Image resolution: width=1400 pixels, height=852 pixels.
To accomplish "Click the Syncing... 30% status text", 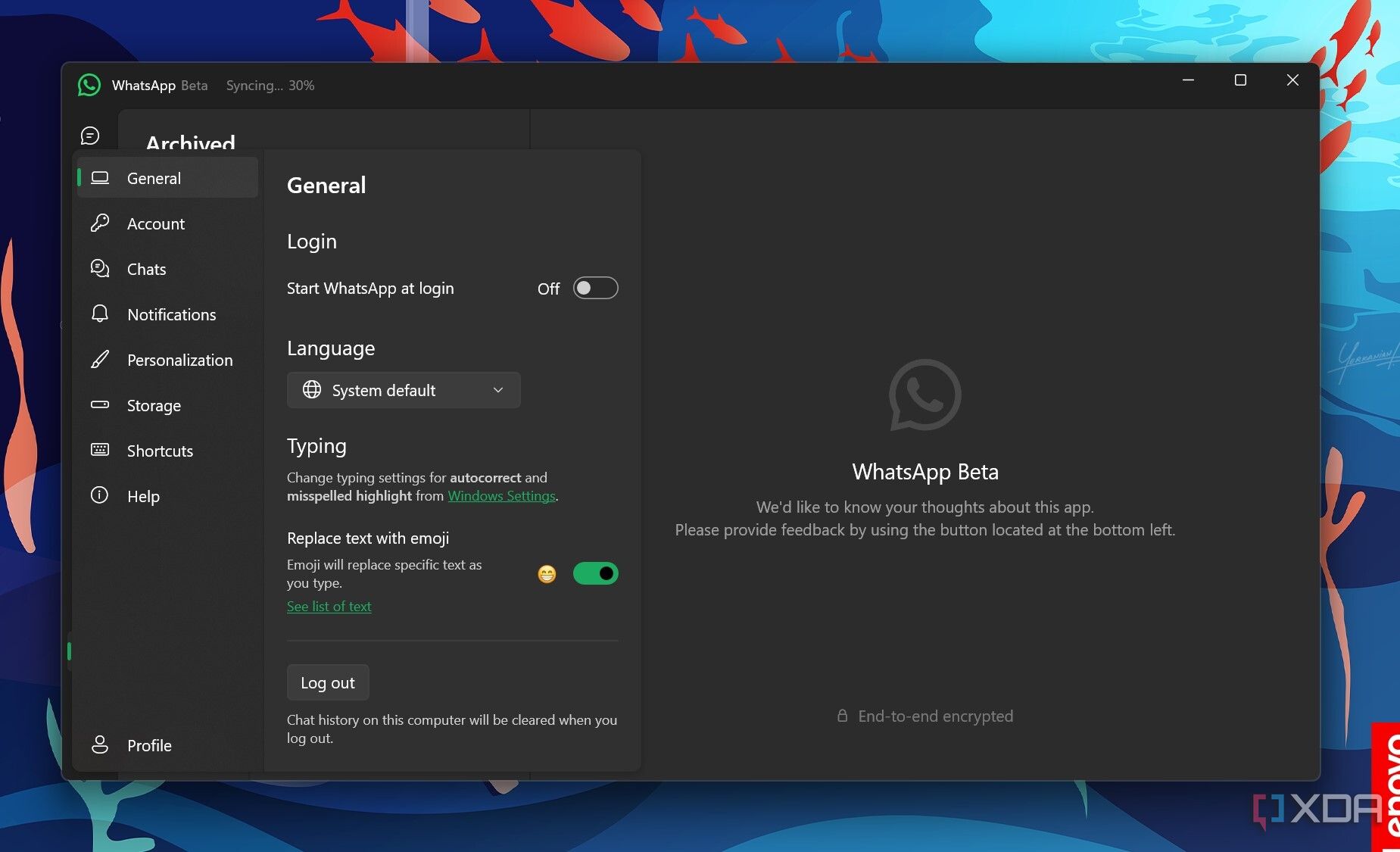I will (270, 86).
